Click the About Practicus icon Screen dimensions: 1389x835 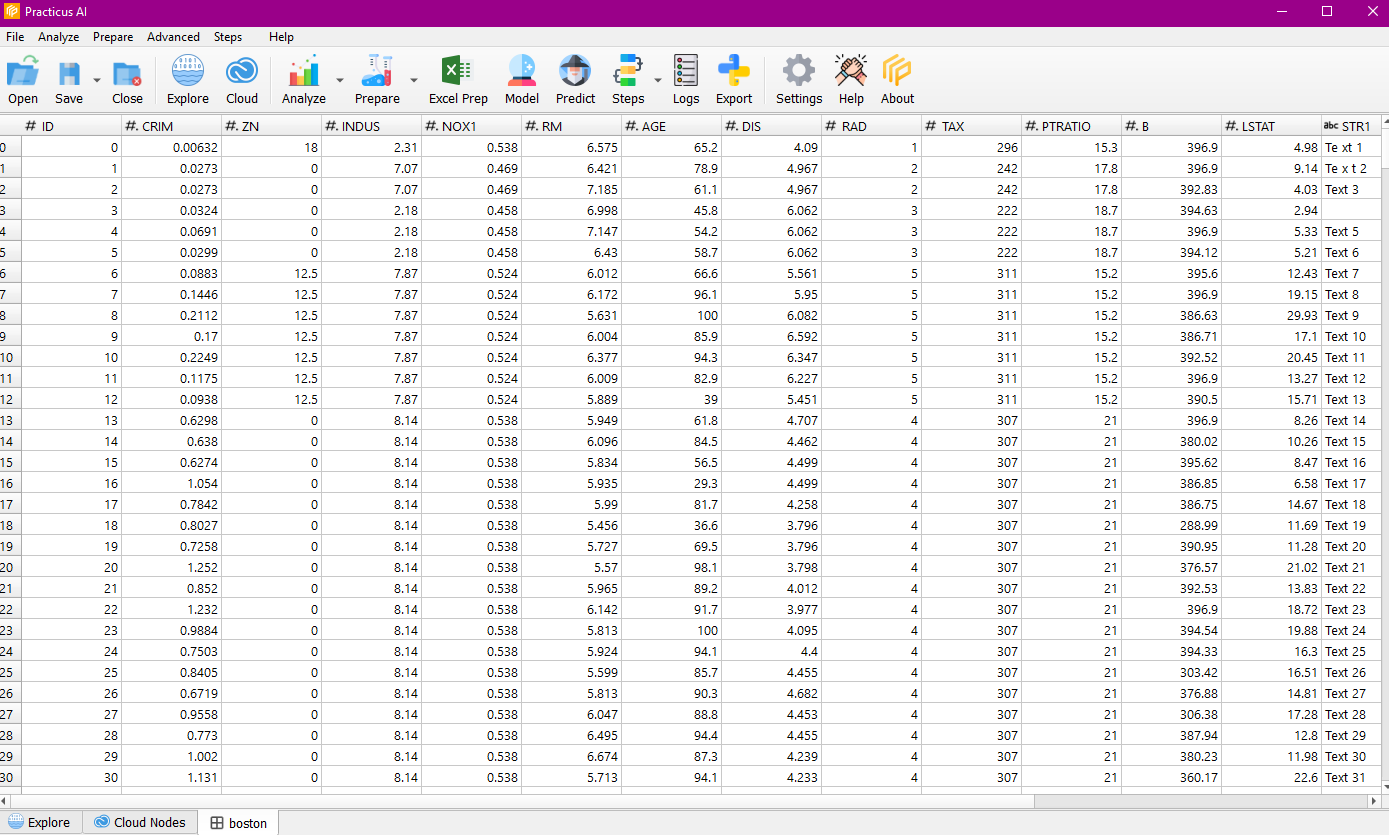click(897, 73)
